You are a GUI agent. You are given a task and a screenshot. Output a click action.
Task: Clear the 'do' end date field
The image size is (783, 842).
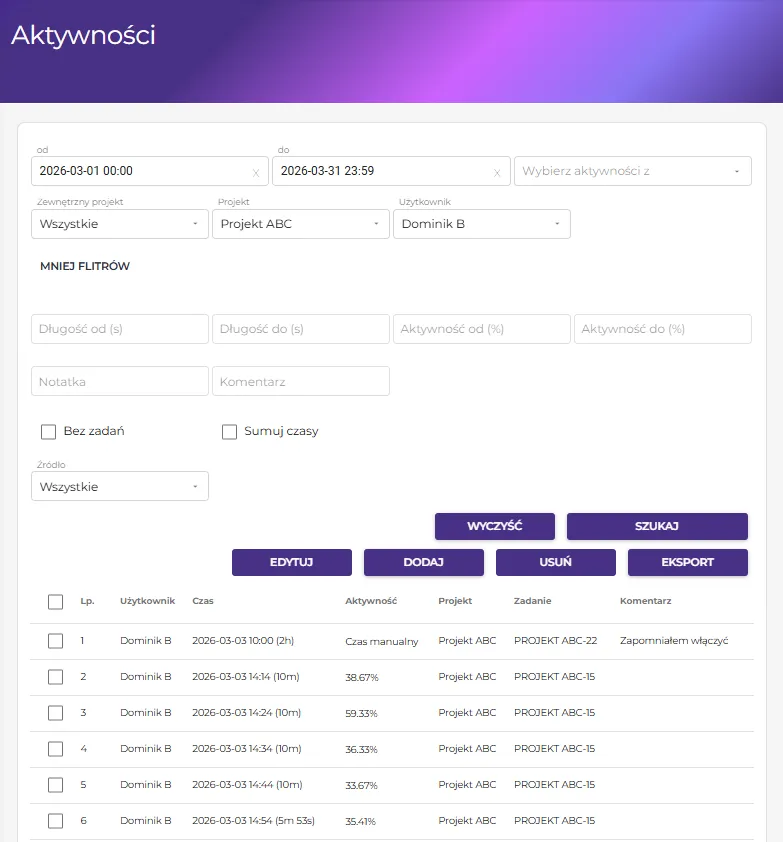[x=497, y=173]
